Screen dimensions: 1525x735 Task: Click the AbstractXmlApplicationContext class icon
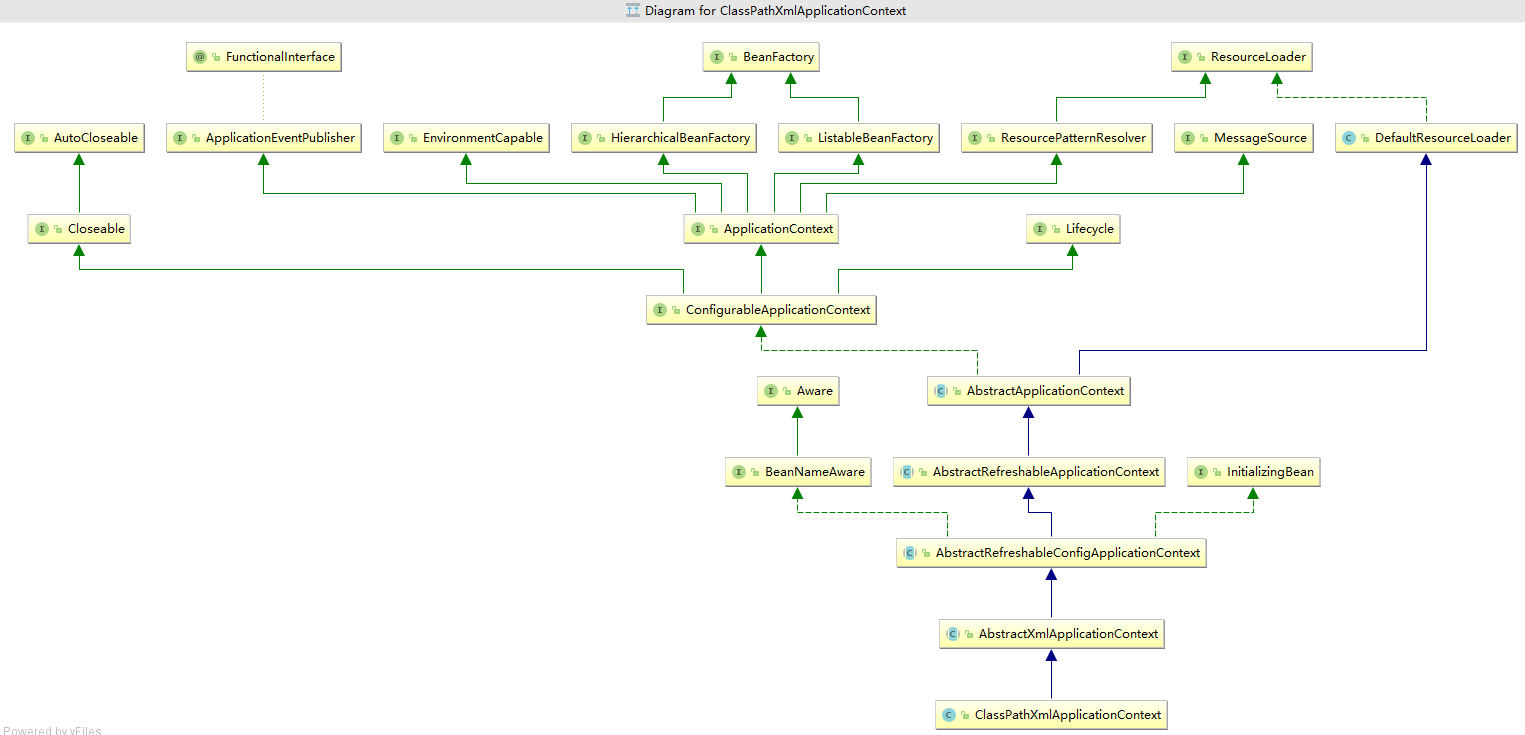pos(953,634)
